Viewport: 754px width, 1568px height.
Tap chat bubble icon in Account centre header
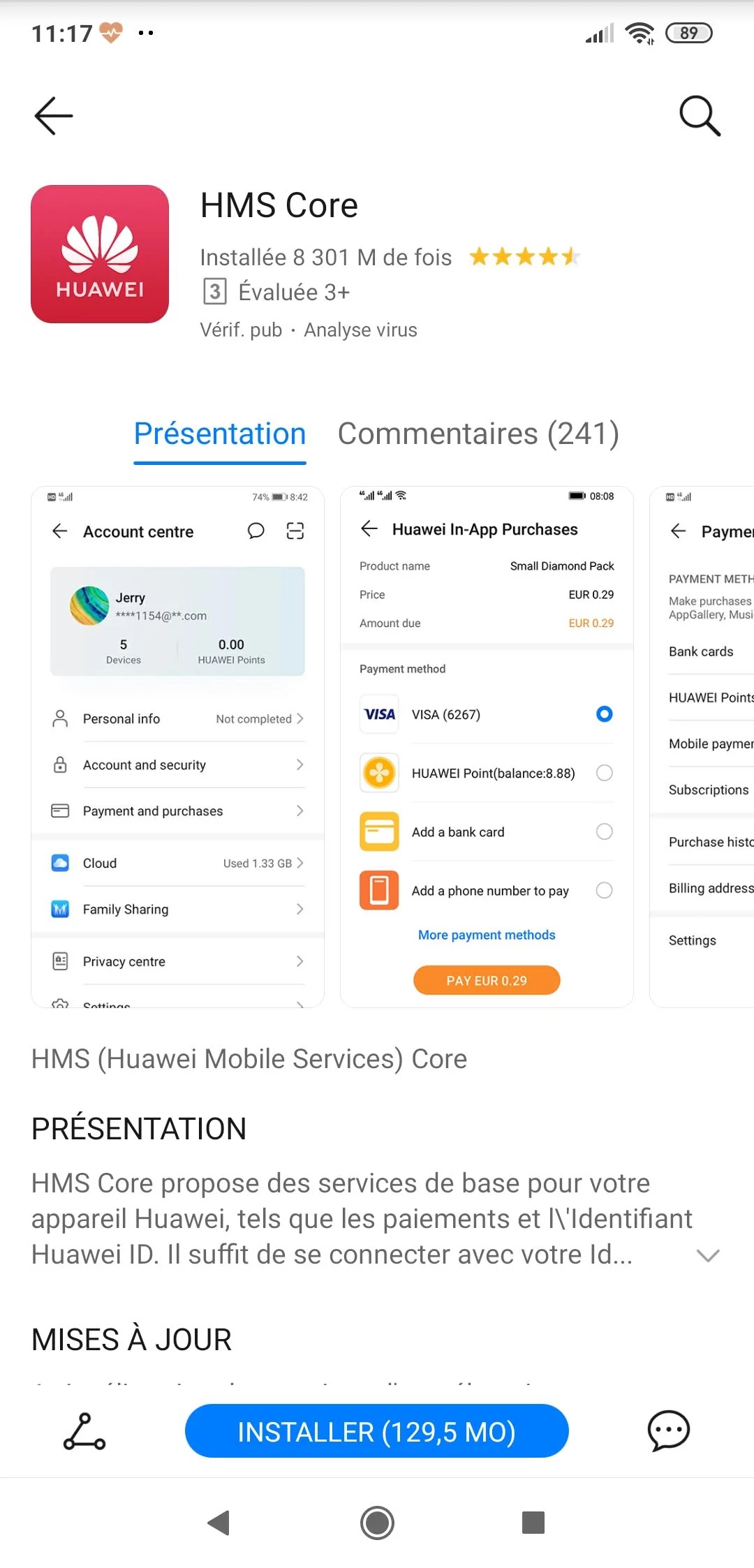256,531
